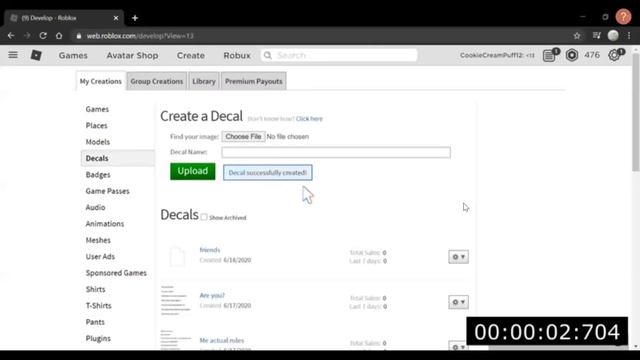This screenshot has height=360, width=640.
Task: Click the 476 Robux balance
Action: (x=592, y=55)
